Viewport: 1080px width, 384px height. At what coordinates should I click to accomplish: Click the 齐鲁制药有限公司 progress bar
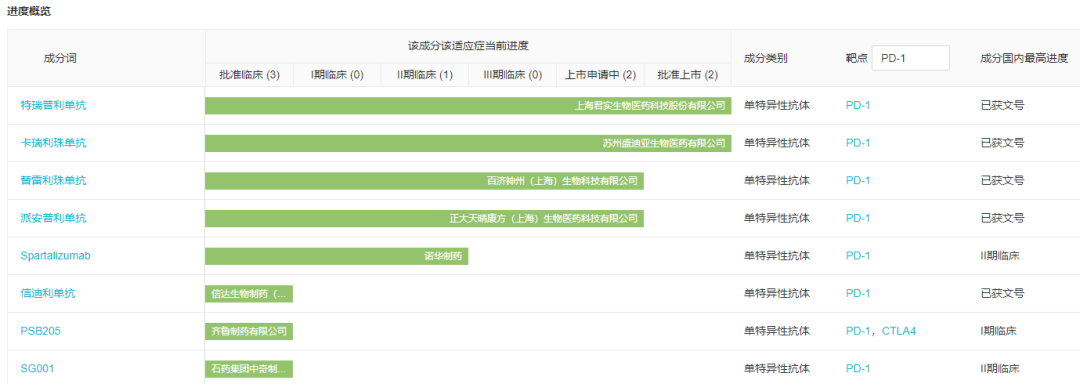(249, 331)
